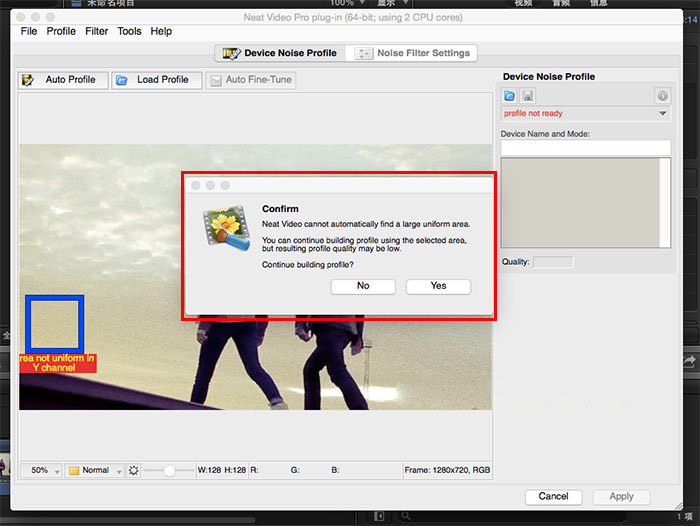Switch to Device Noise Profile tab
Image resolution: width=700 pixels, height=526 pixels.
tap(281, 53)
